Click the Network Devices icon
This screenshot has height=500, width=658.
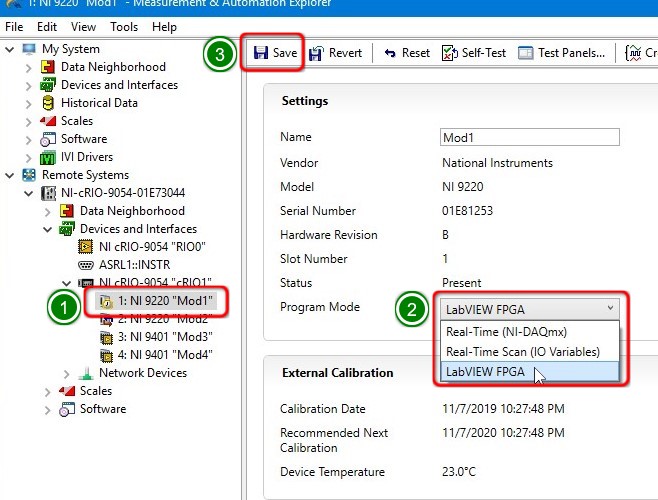click(86, 373)
